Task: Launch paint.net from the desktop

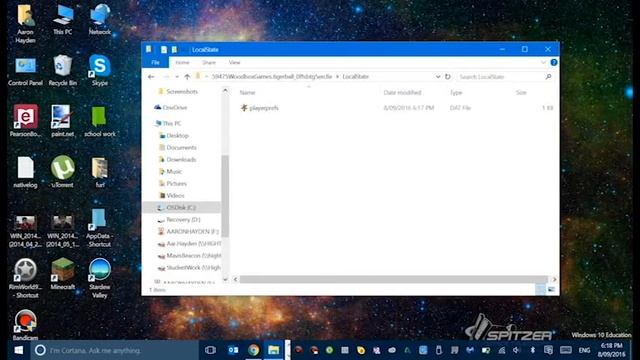Action: (x=62, y=121)
